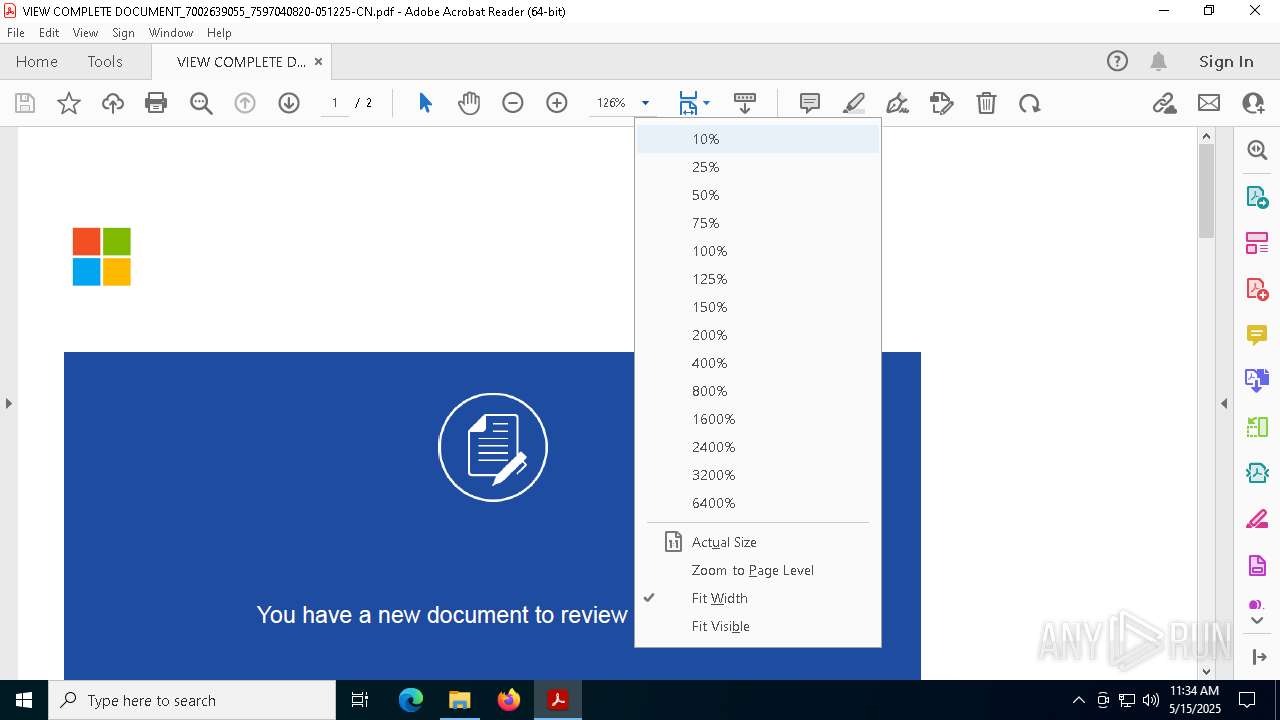
Task: Expand the fit page options arrow
Action: pyautogui.click(x=706, y=103)
